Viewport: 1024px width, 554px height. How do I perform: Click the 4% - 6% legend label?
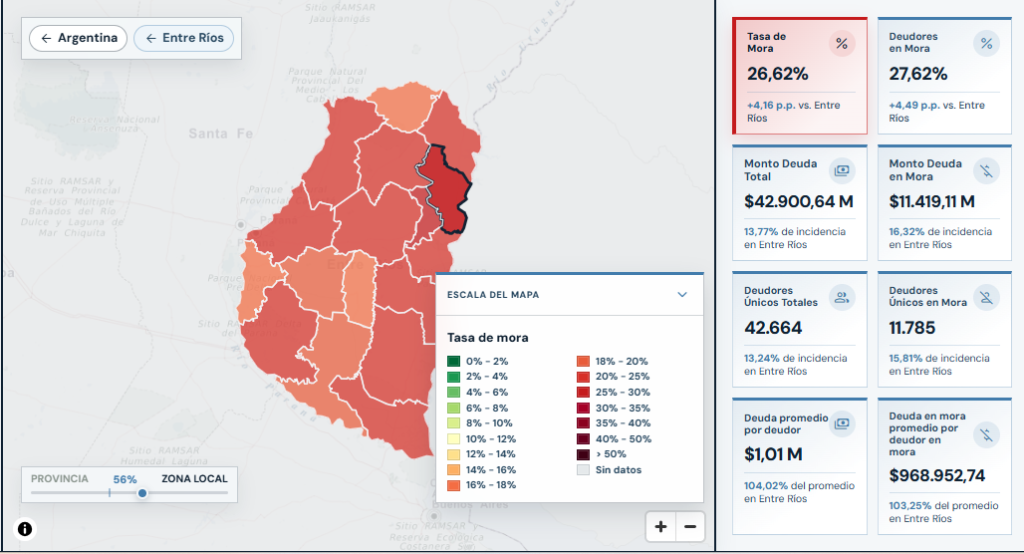click(x=487, y=392)
